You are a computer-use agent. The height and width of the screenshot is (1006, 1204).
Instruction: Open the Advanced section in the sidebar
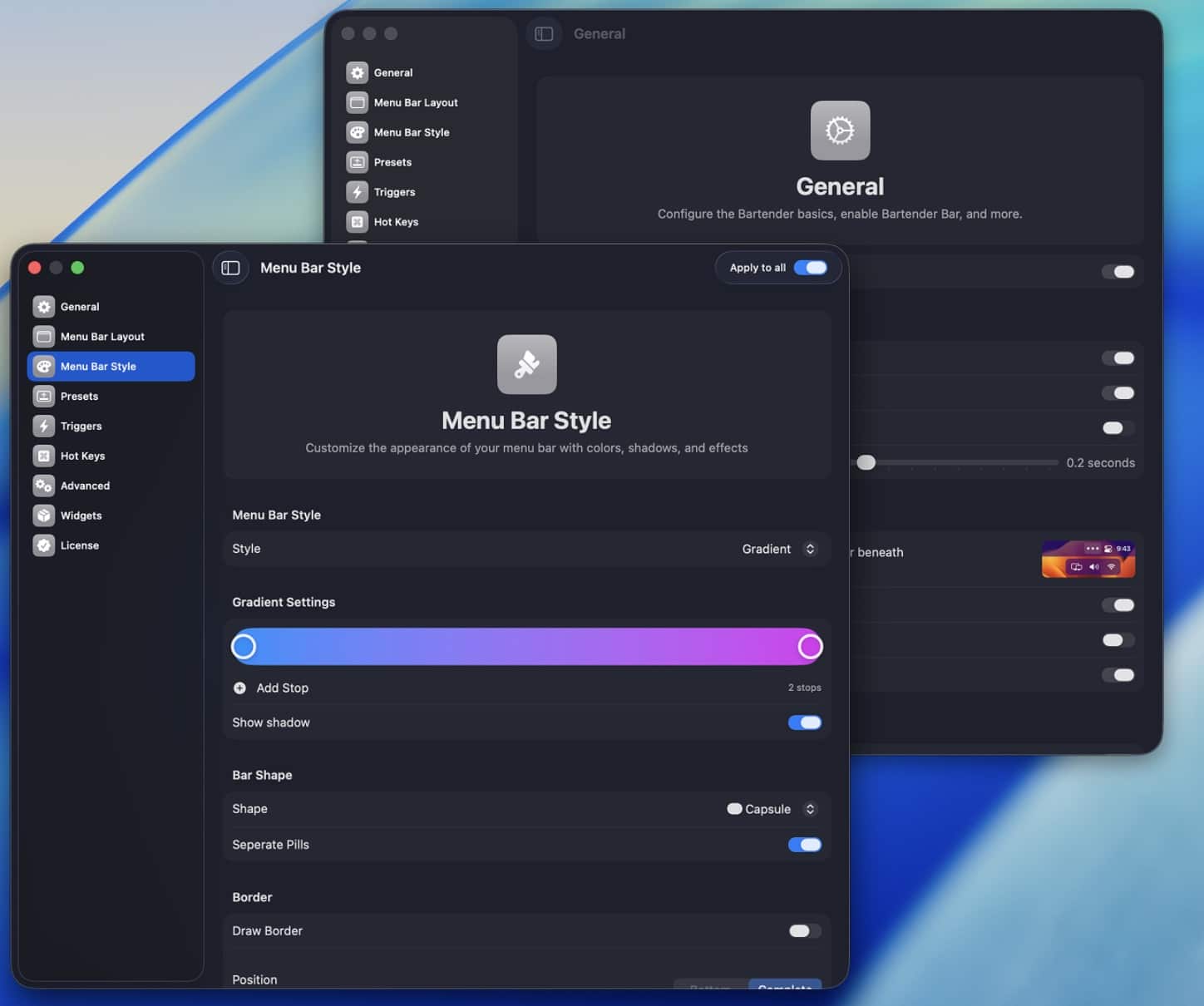[111, 486]
